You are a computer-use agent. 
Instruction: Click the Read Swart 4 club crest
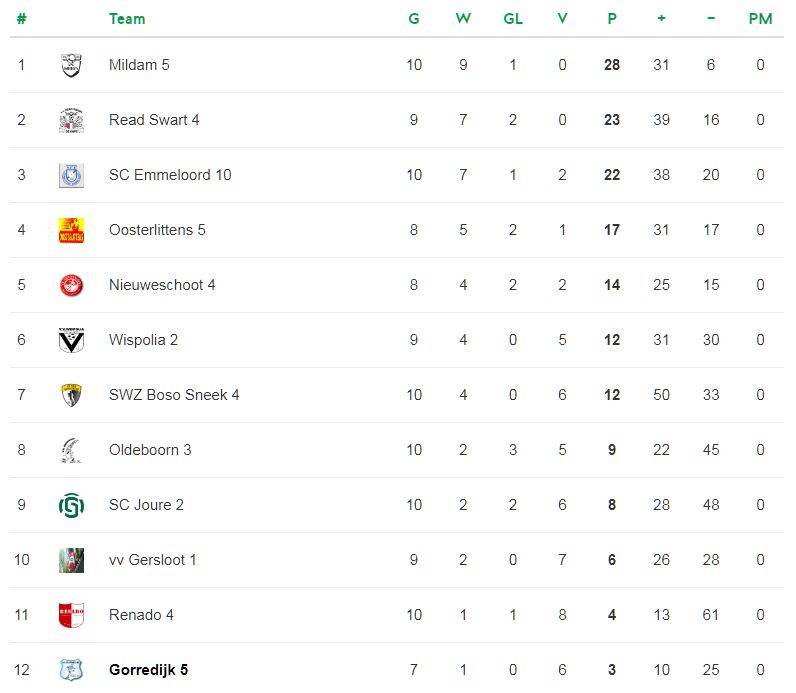70,120
